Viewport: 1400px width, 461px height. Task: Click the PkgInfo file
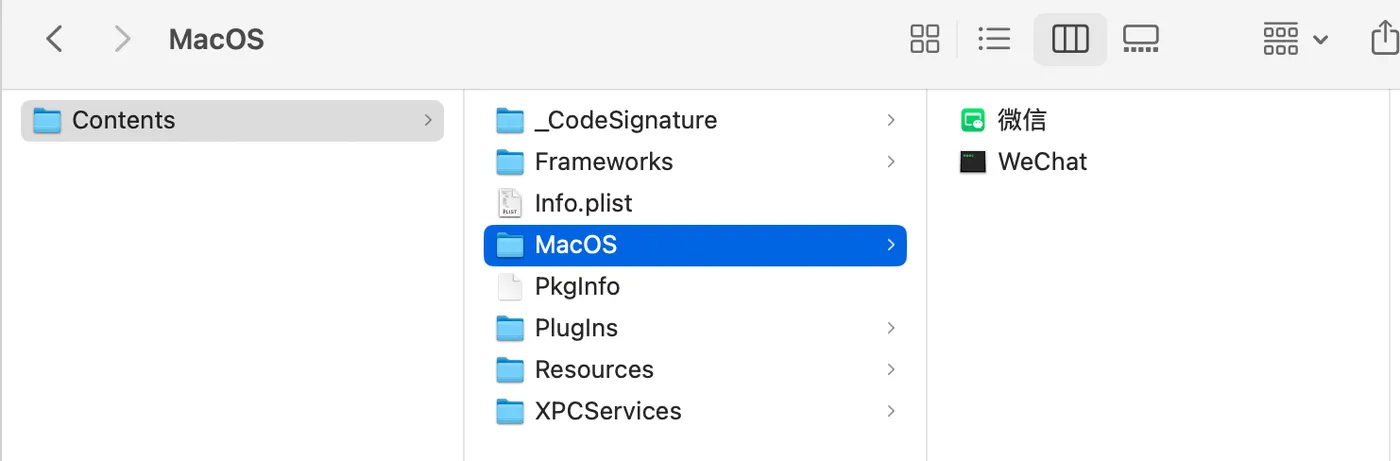click(577, 287)
